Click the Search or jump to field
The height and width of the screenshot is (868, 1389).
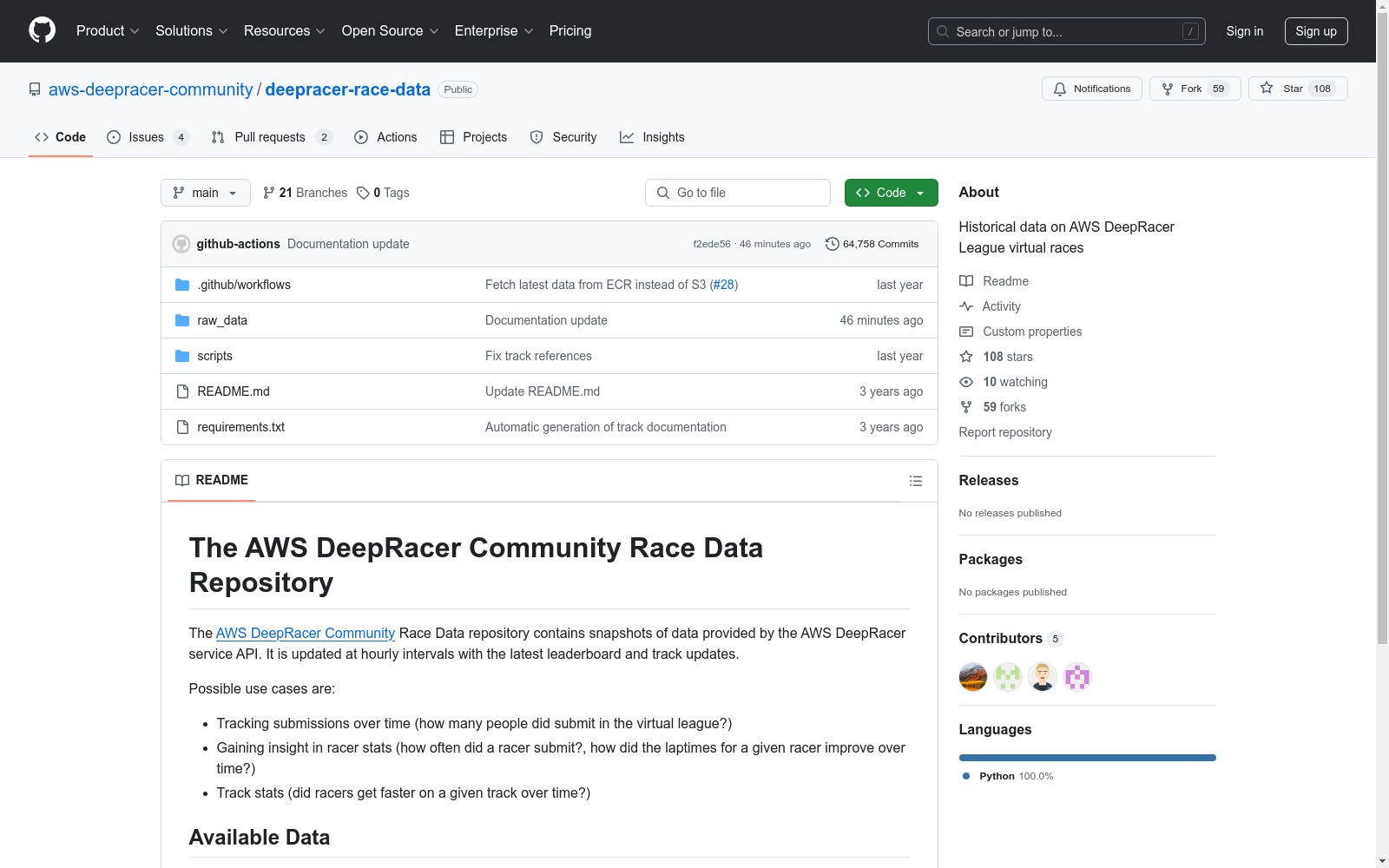coord(1067,31)
